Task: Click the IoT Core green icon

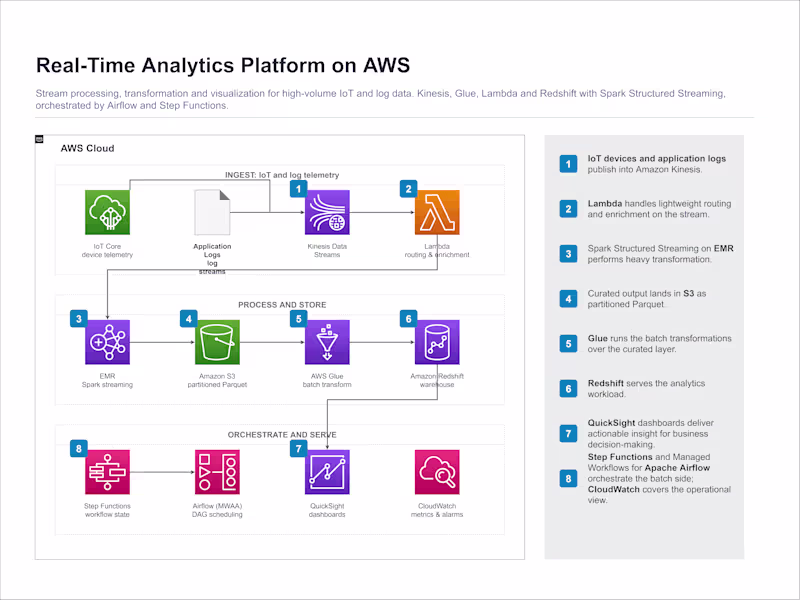Action: click(x=107, y=212)
